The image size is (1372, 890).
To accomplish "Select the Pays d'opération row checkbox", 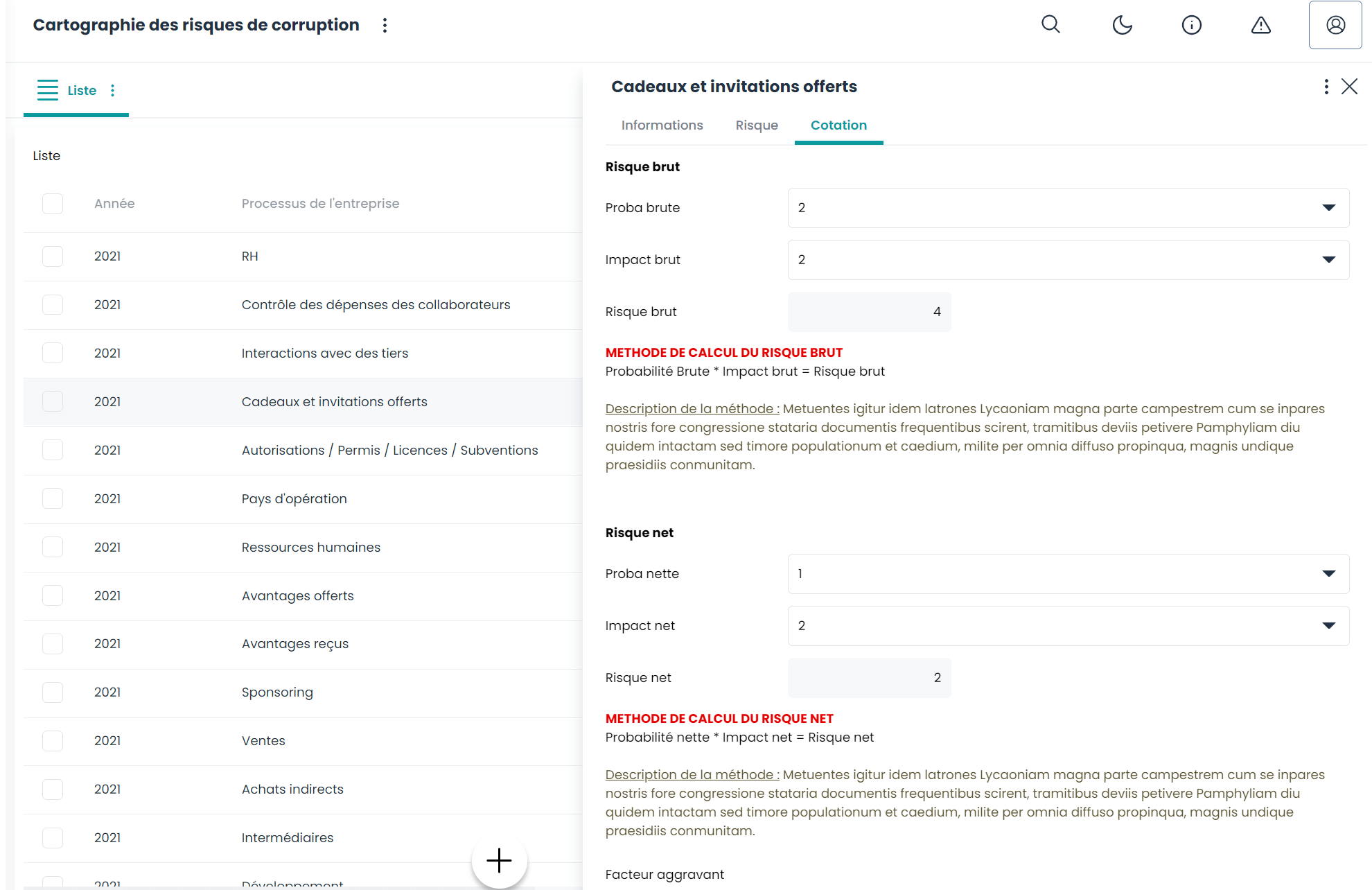I will (53, 499).
